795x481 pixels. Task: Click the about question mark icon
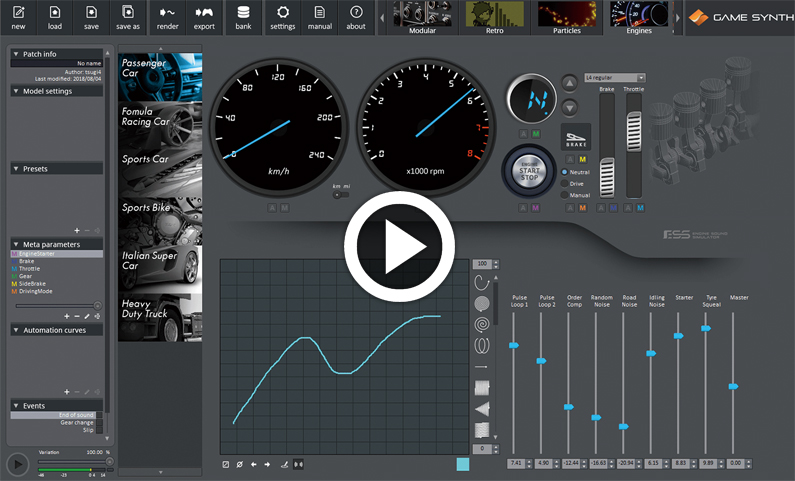[x=356, y=12]
